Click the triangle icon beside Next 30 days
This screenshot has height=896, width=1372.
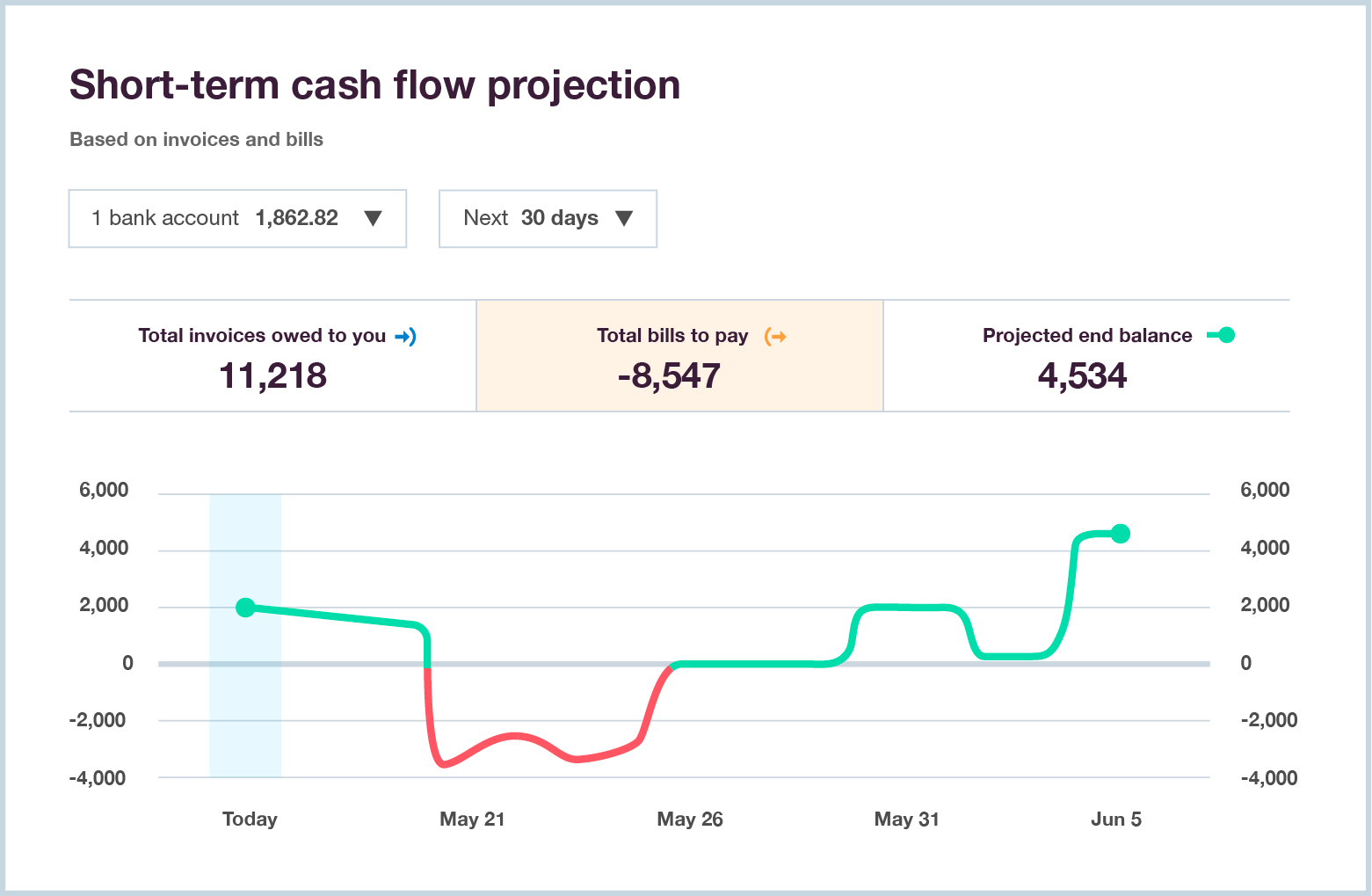tap(625, 218)
